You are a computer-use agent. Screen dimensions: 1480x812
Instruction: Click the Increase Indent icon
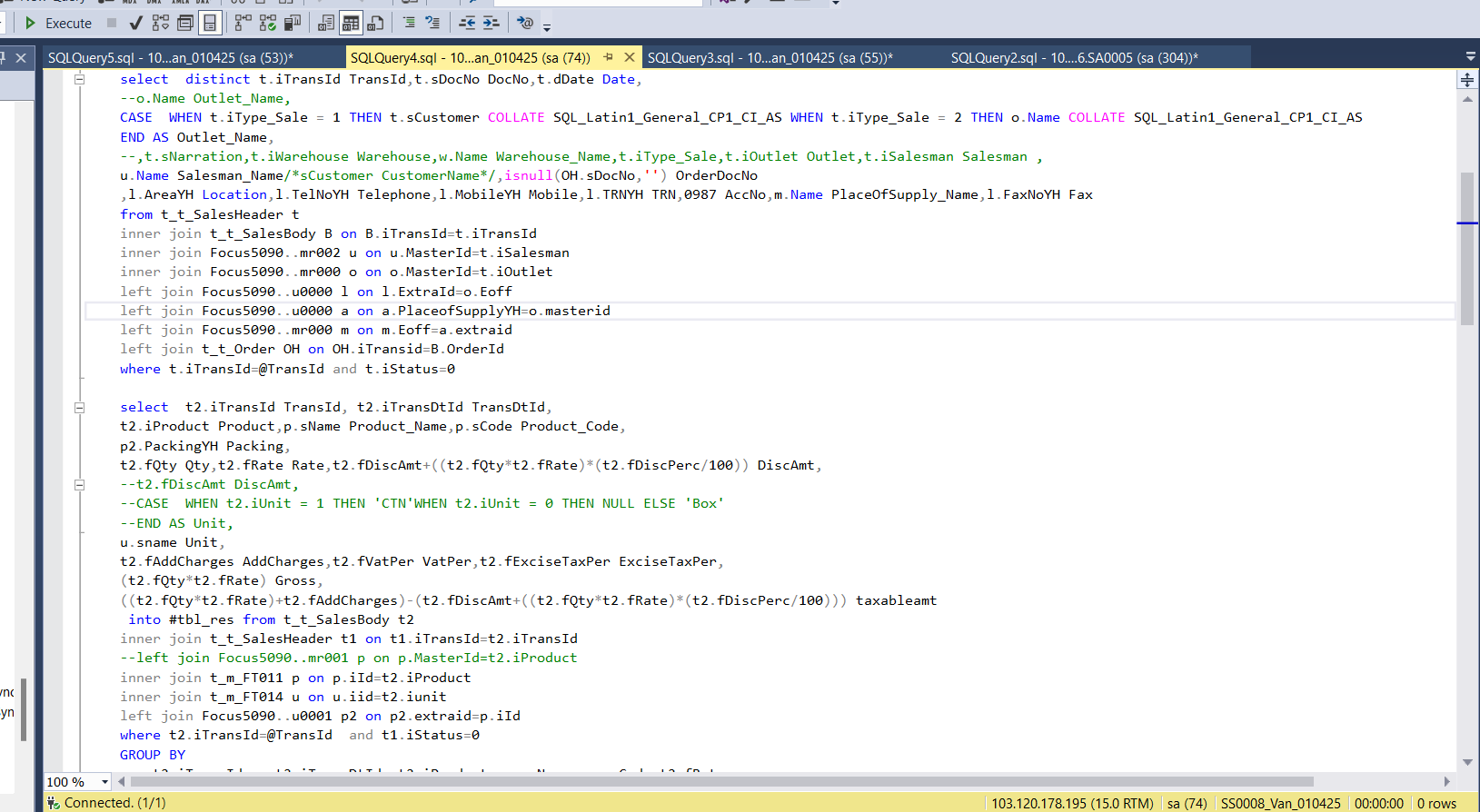491,23
